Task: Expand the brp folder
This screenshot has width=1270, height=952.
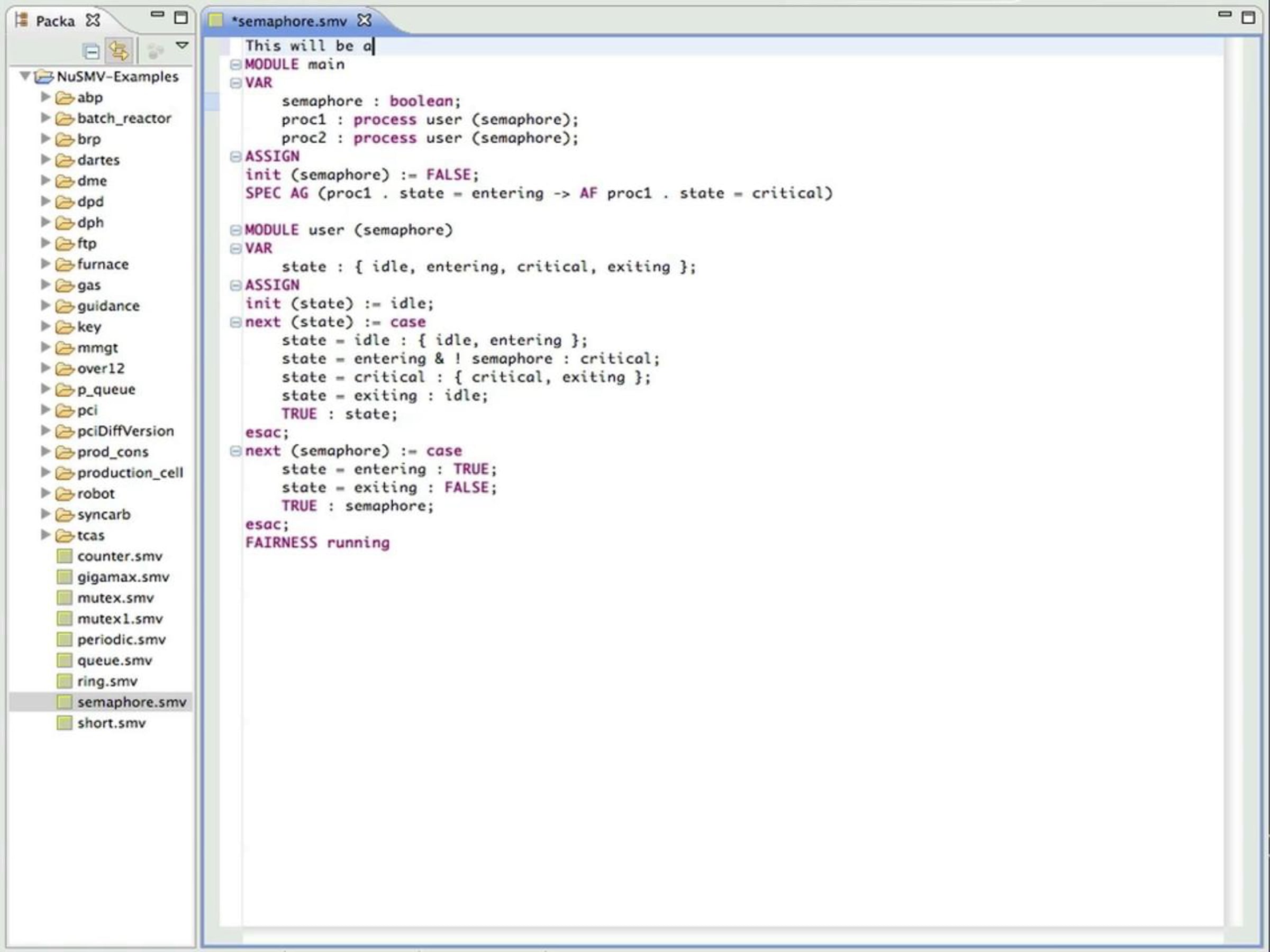Action: pos(46,138)
